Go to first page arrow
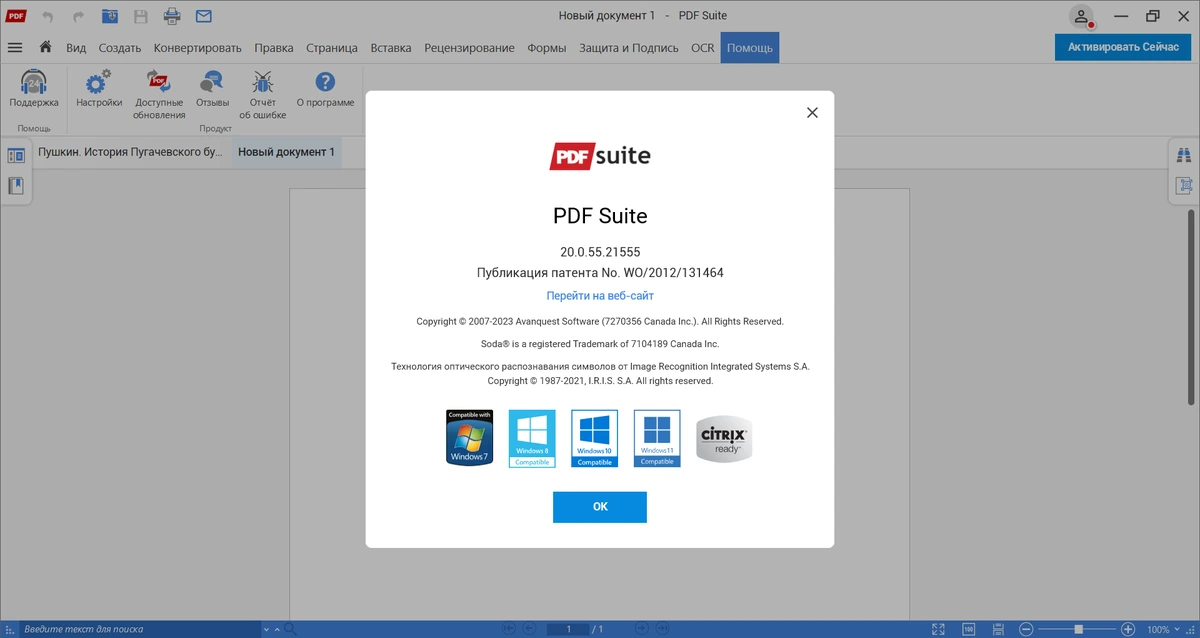 pos(508,629)
